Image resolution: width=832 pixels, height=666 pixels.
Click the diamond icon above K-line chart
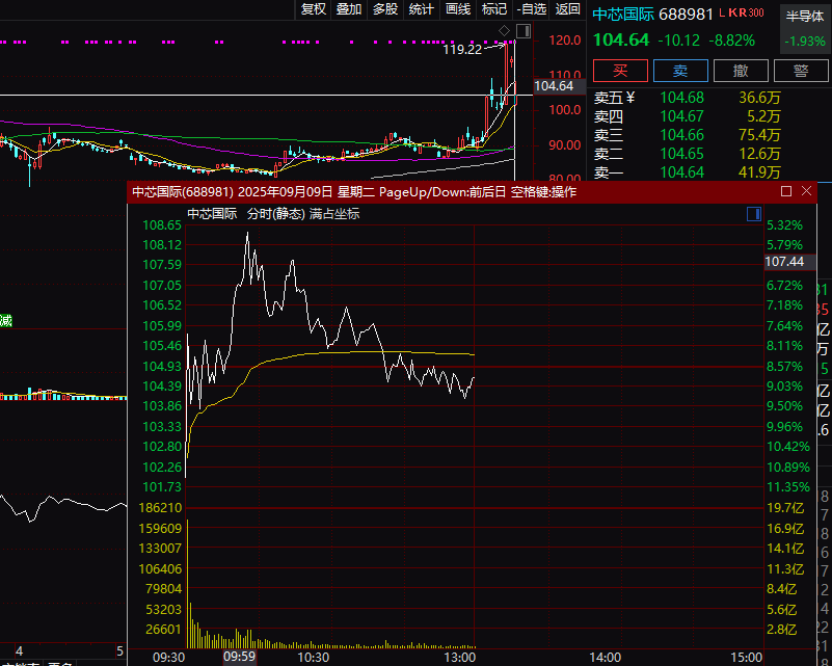504,32
